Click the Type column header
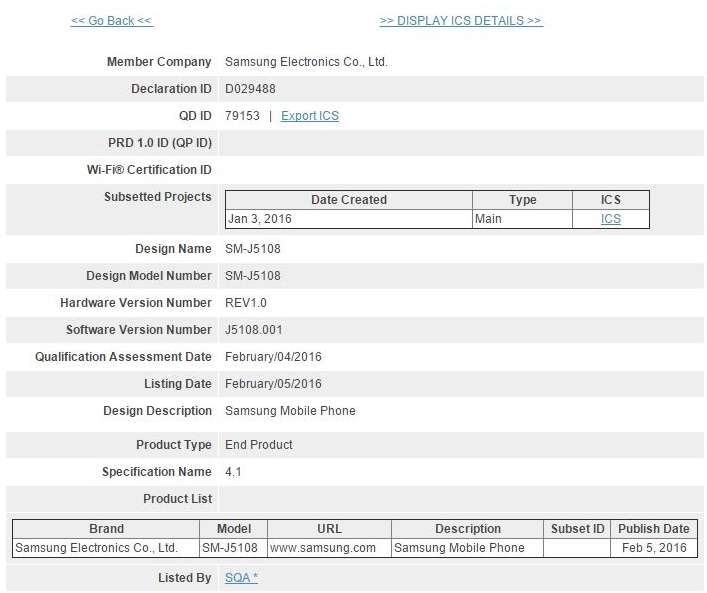 [x=522, y=200]
